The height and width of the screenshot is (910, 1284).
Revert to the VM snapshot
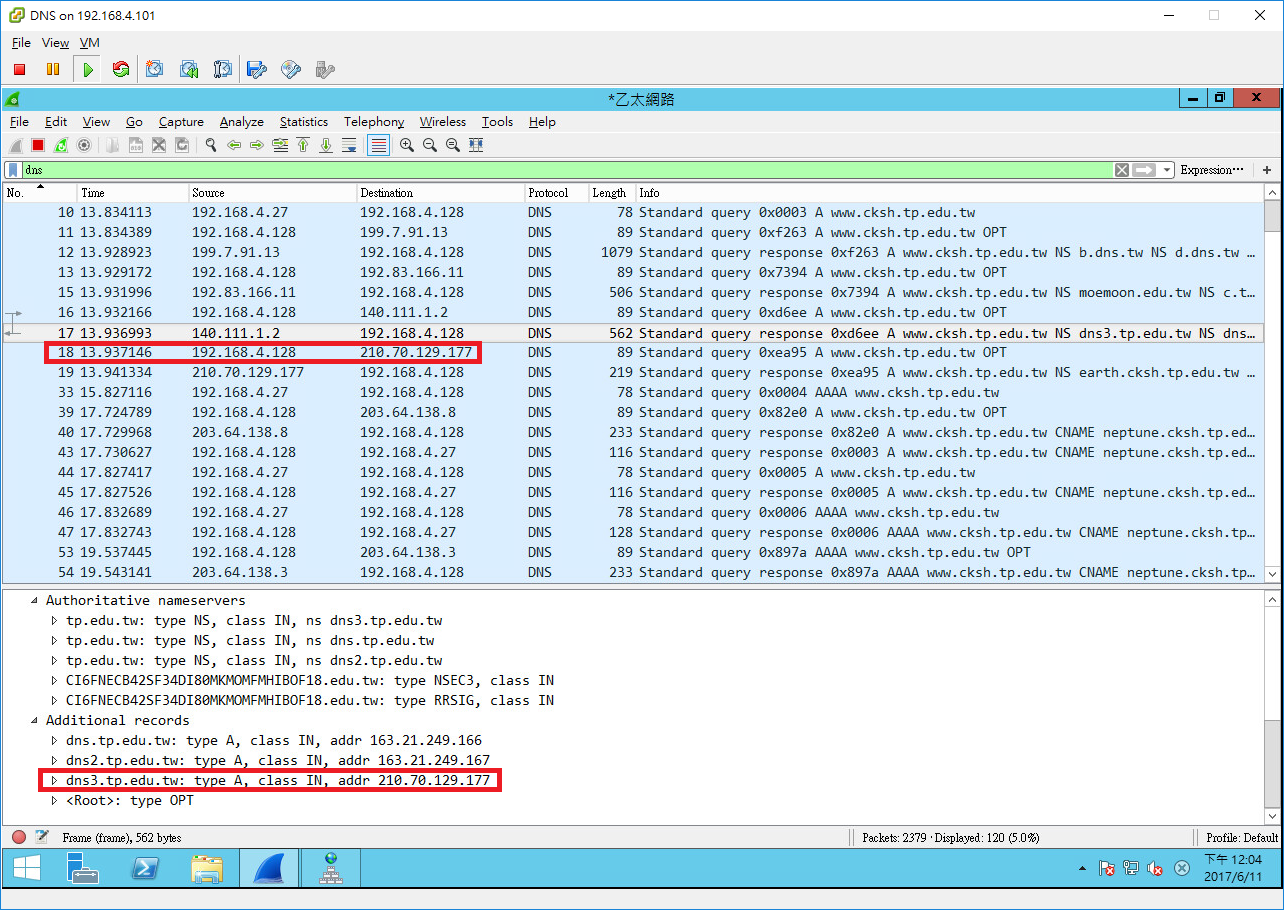tap(189, 69)
